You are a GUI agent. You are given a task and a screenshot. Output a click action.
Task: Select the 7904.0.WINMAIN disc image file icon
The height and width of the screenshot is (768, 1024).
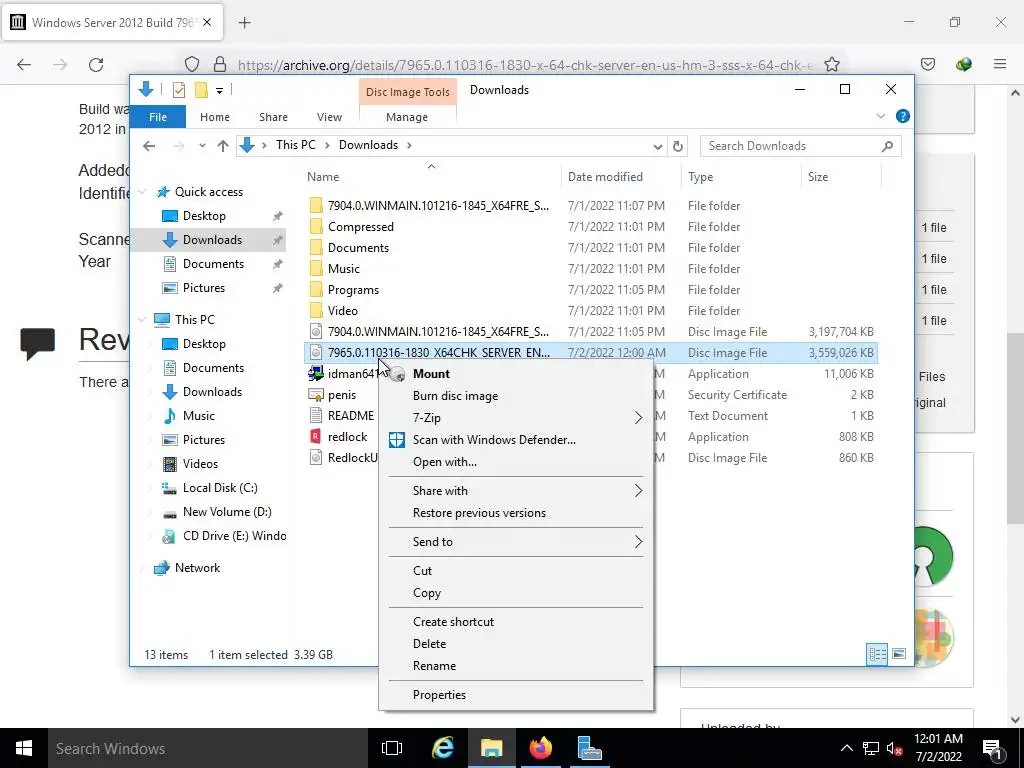pos(316,332)
